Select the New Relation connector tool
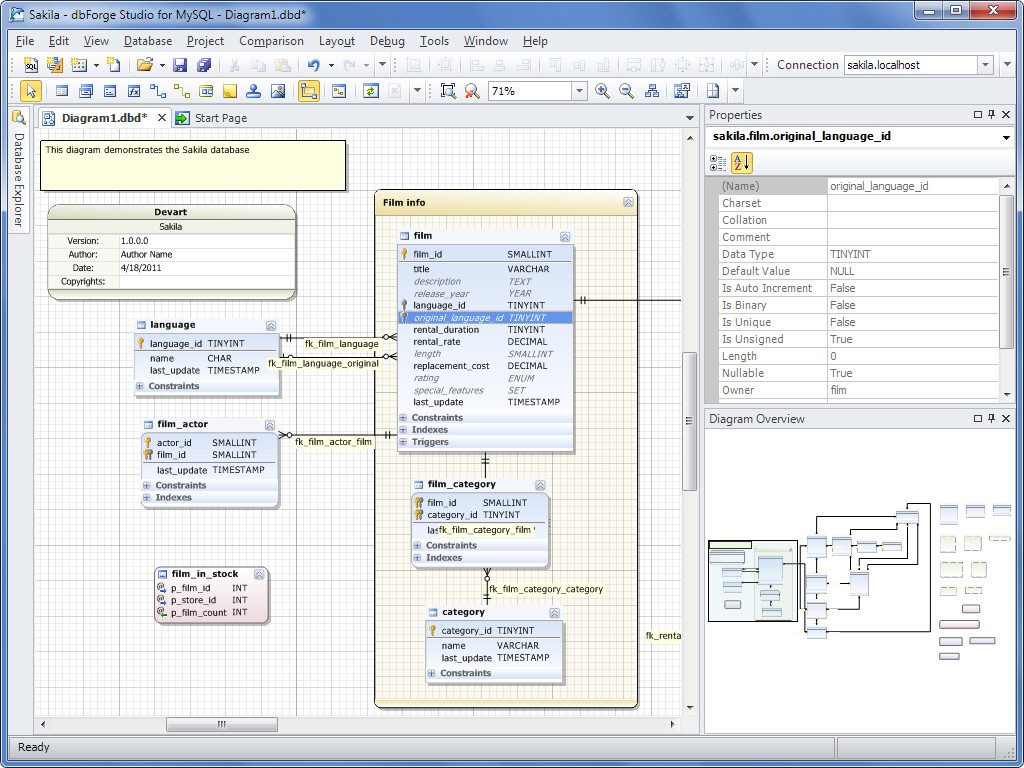1024x768 pixels. click(x=157, y=91)
